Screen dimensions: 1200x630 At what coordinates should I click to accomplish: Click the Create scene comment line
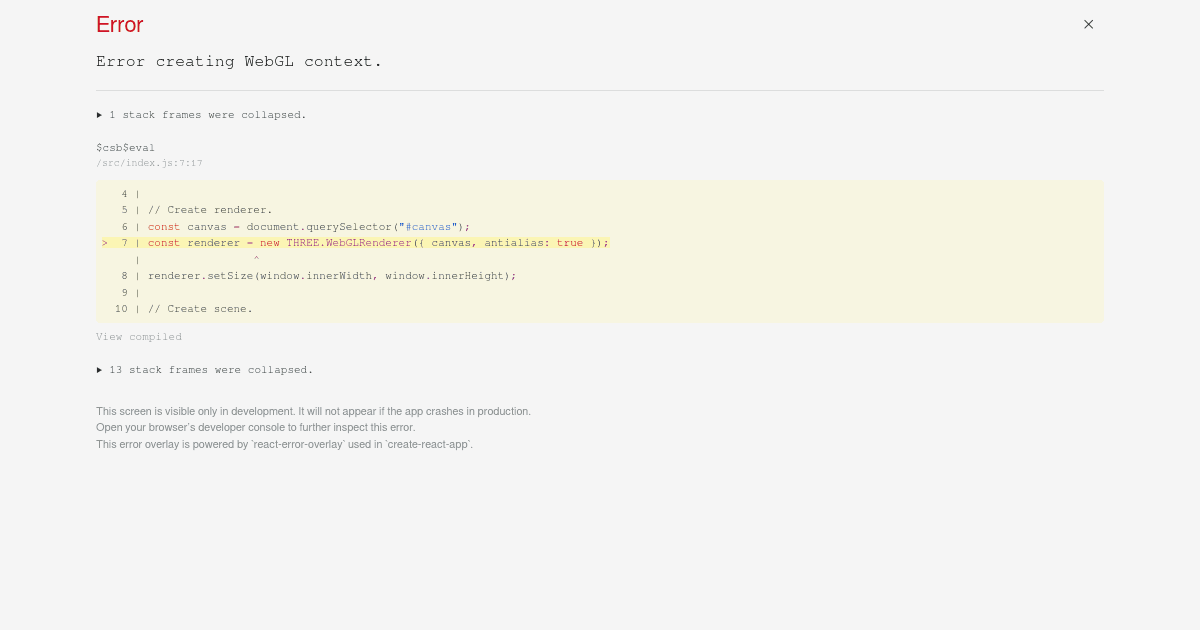[x=200, y=309]
